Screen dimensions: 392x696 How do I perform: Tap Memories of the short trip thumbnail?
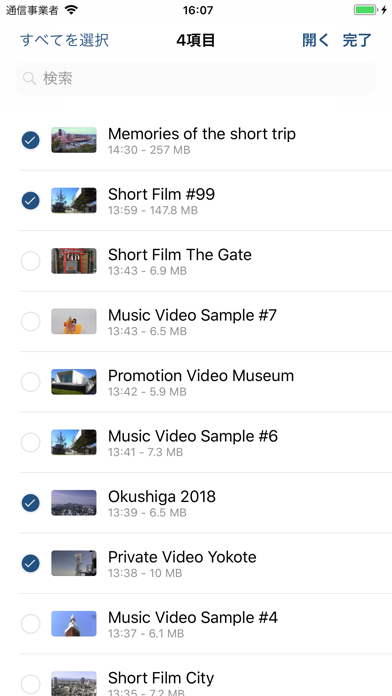tap(74, 140)
